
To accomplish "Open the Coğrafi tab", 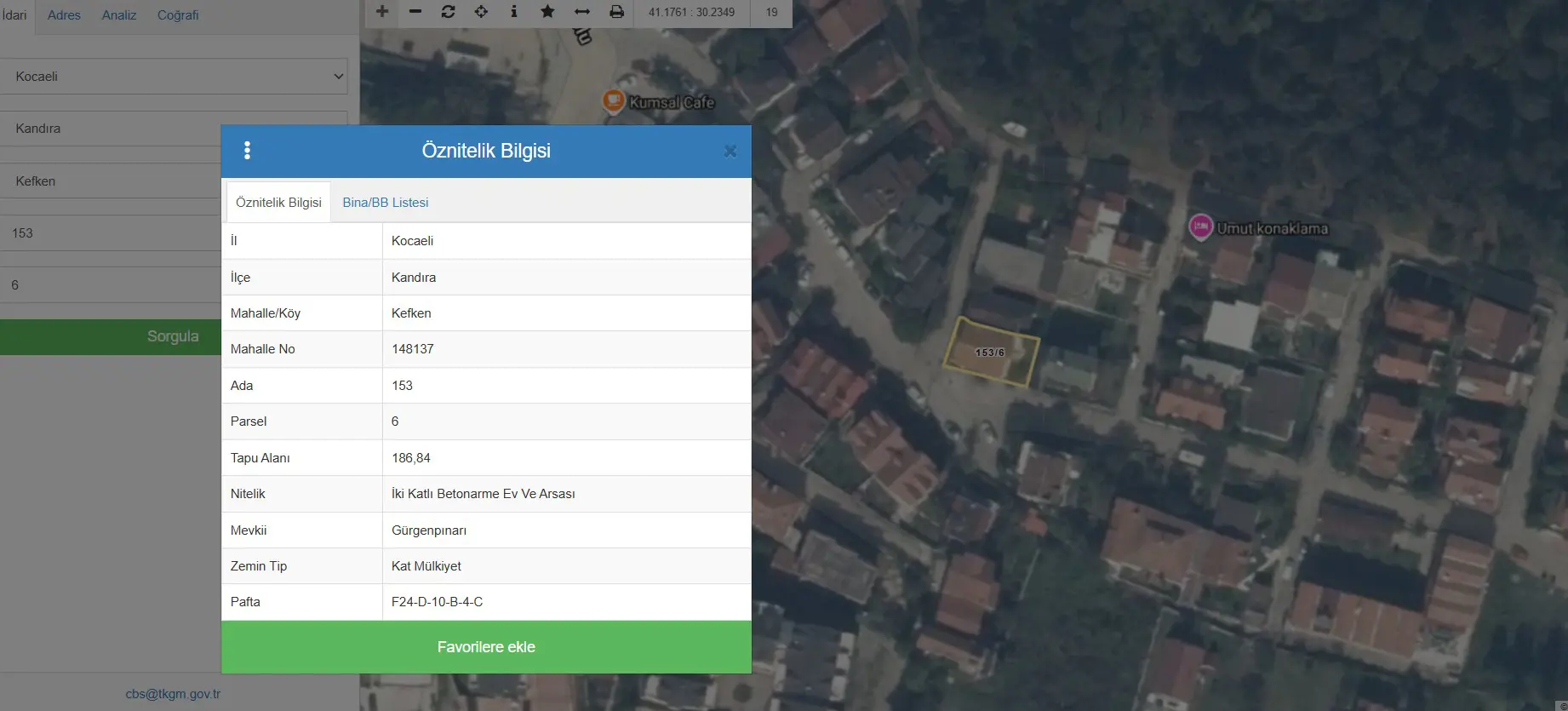I will (178, 15).
